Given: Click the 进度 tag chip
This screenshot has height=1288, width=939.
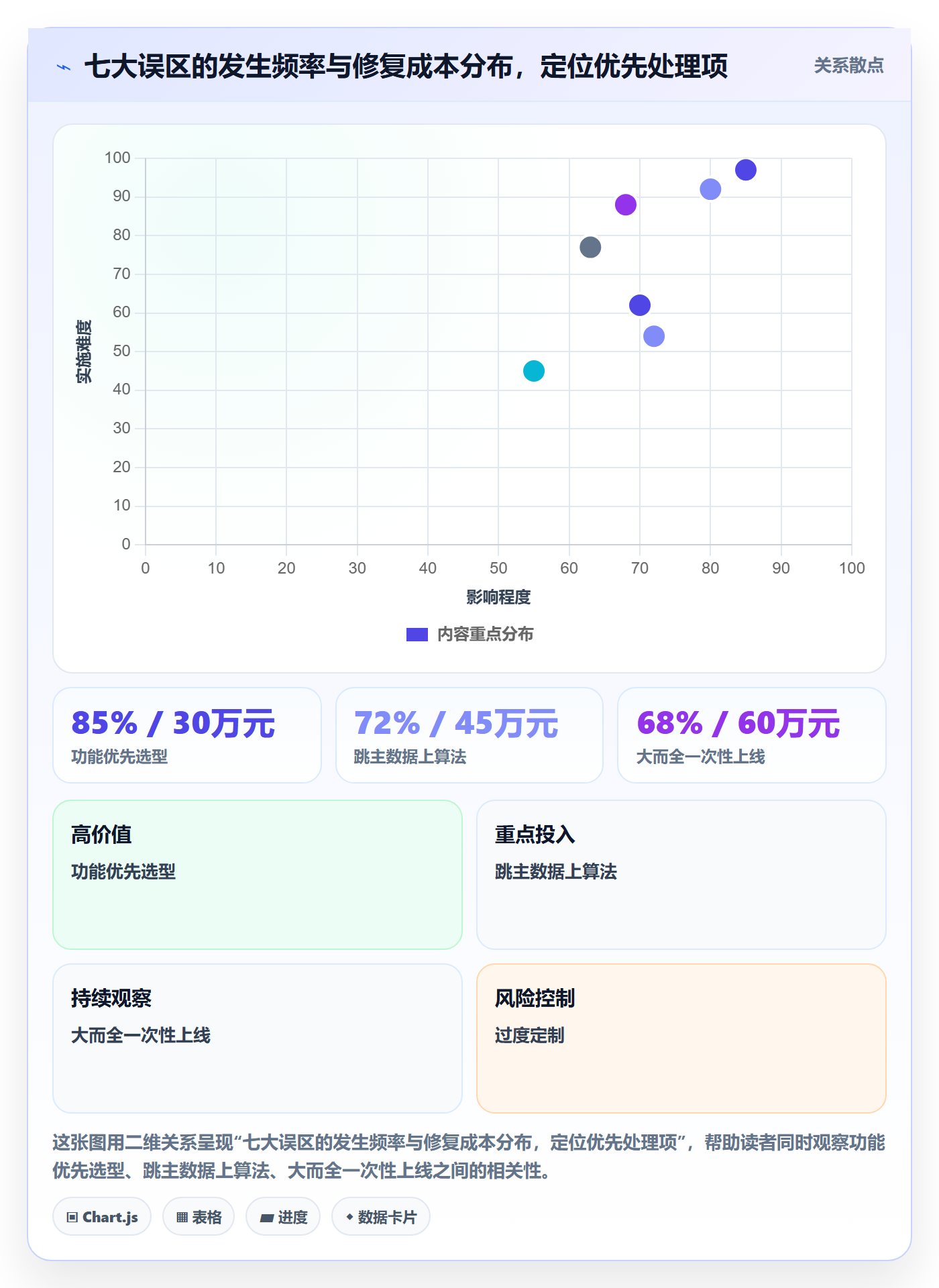Looking at the screenshot, I should click(x=283, y=1216).
